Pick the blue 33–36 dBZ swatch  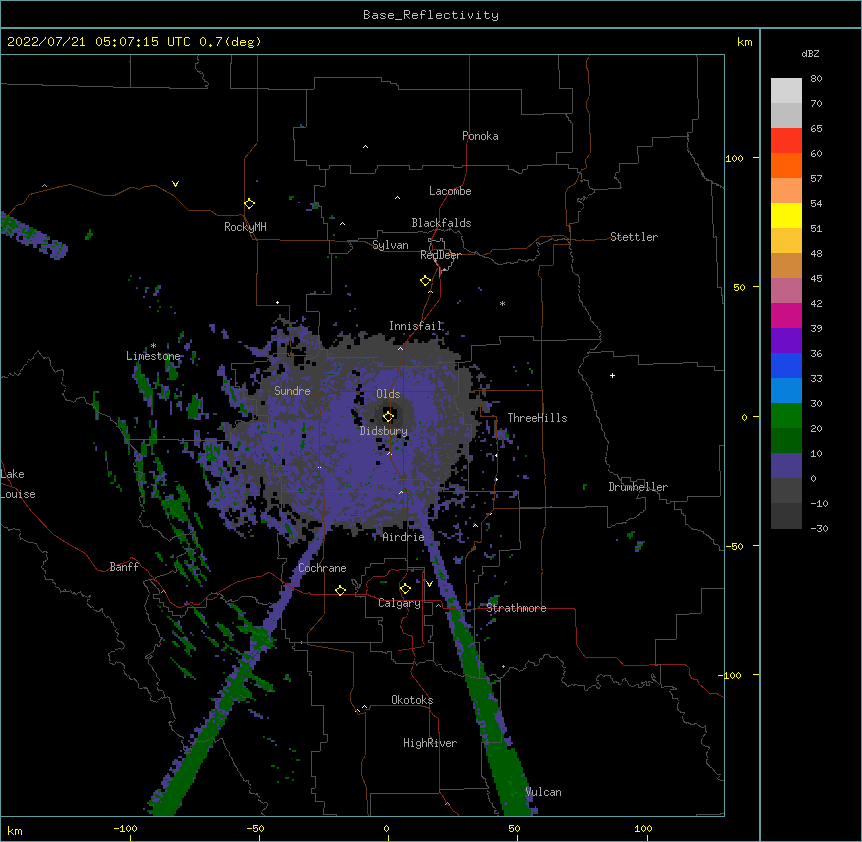click(786, 365)
